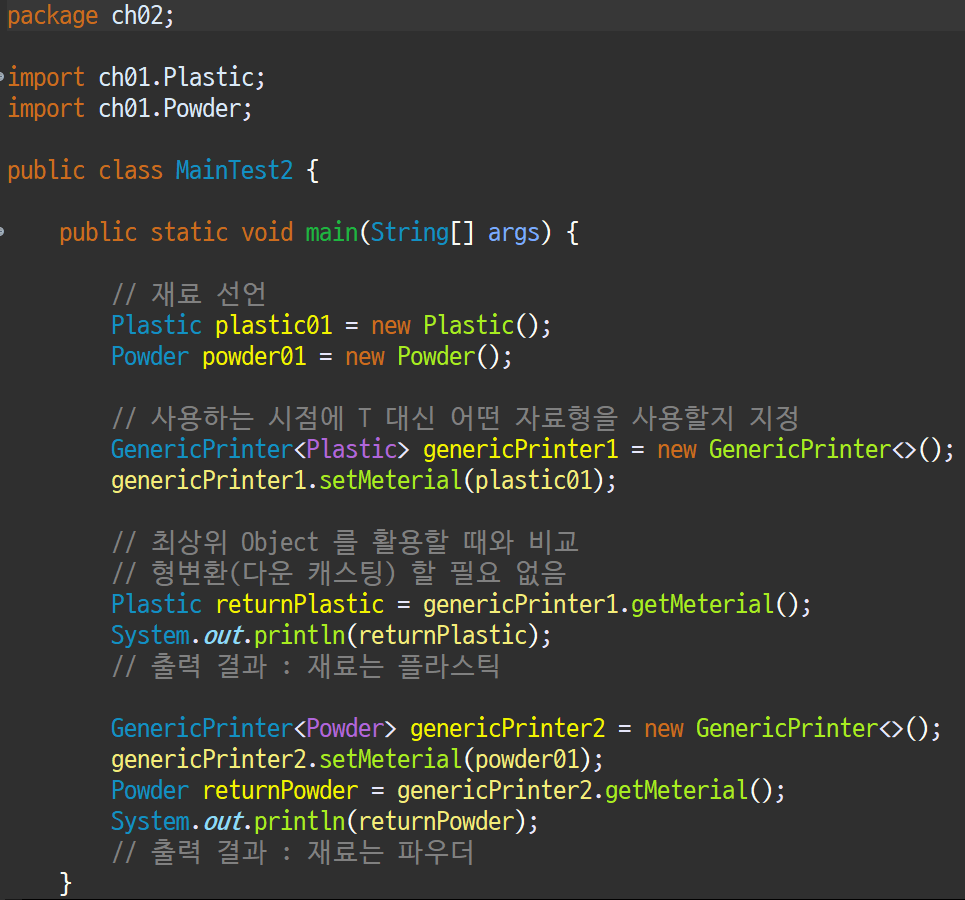Click the 'class' keyword
The image size is (965, 900).
[x=130, y=170]
